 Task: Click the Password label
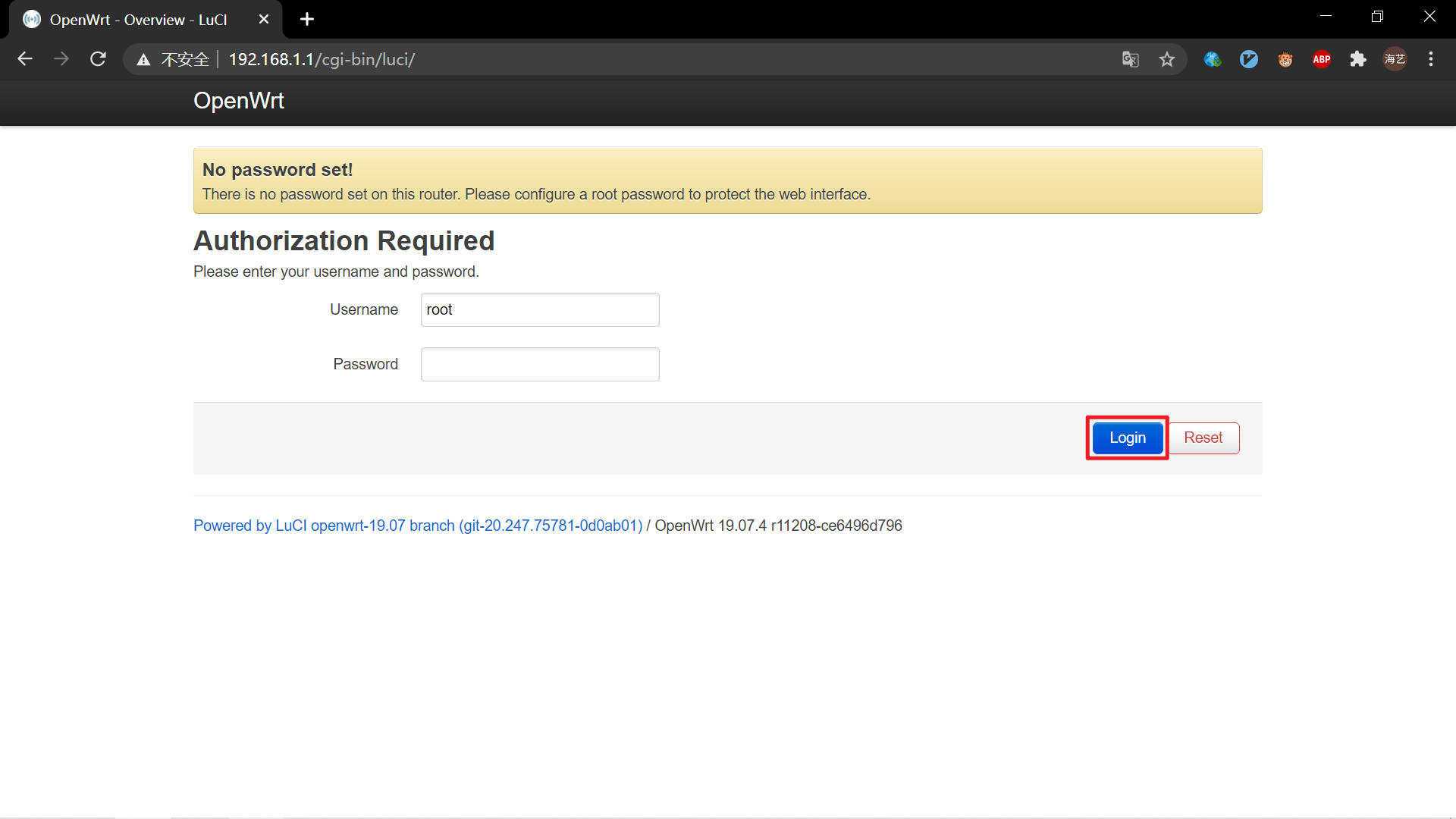click(365, 364)
